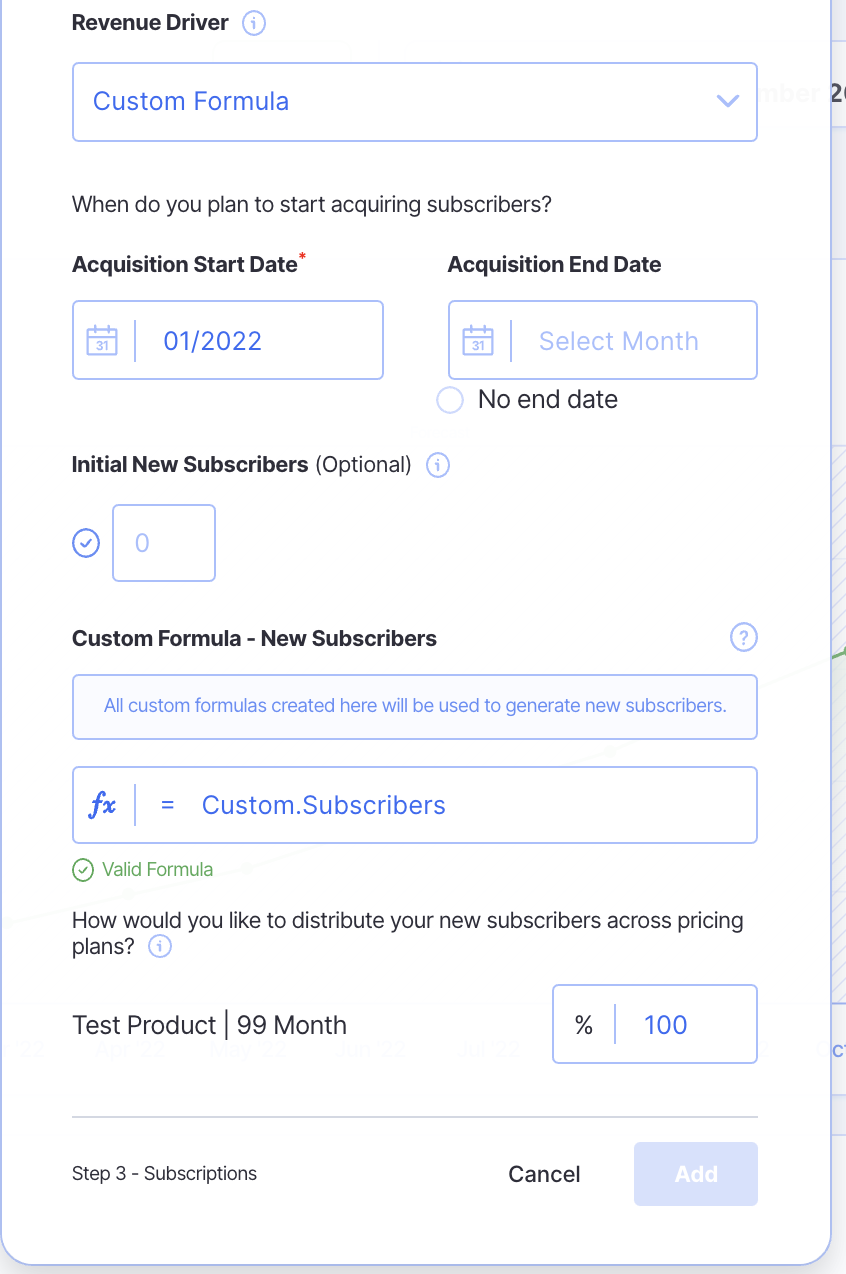Click the Acquisition End Date calendar icon
The height and width of the screenshot is (1274, 846).
(478, 340)
